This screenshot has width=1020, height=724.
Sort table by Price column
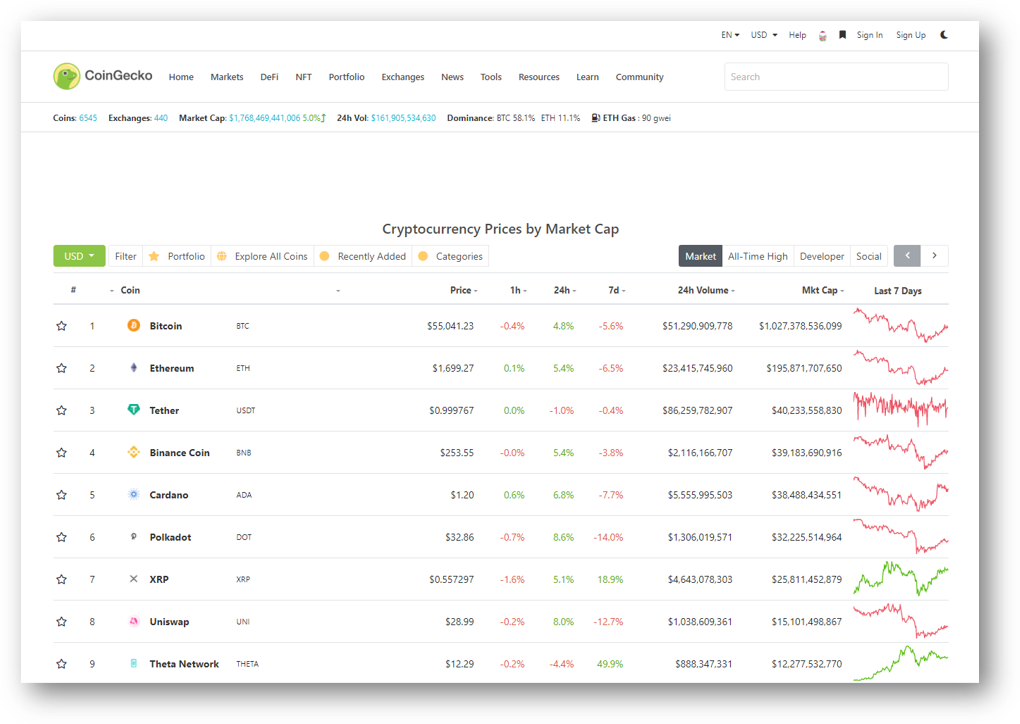[x=463, y=290]
